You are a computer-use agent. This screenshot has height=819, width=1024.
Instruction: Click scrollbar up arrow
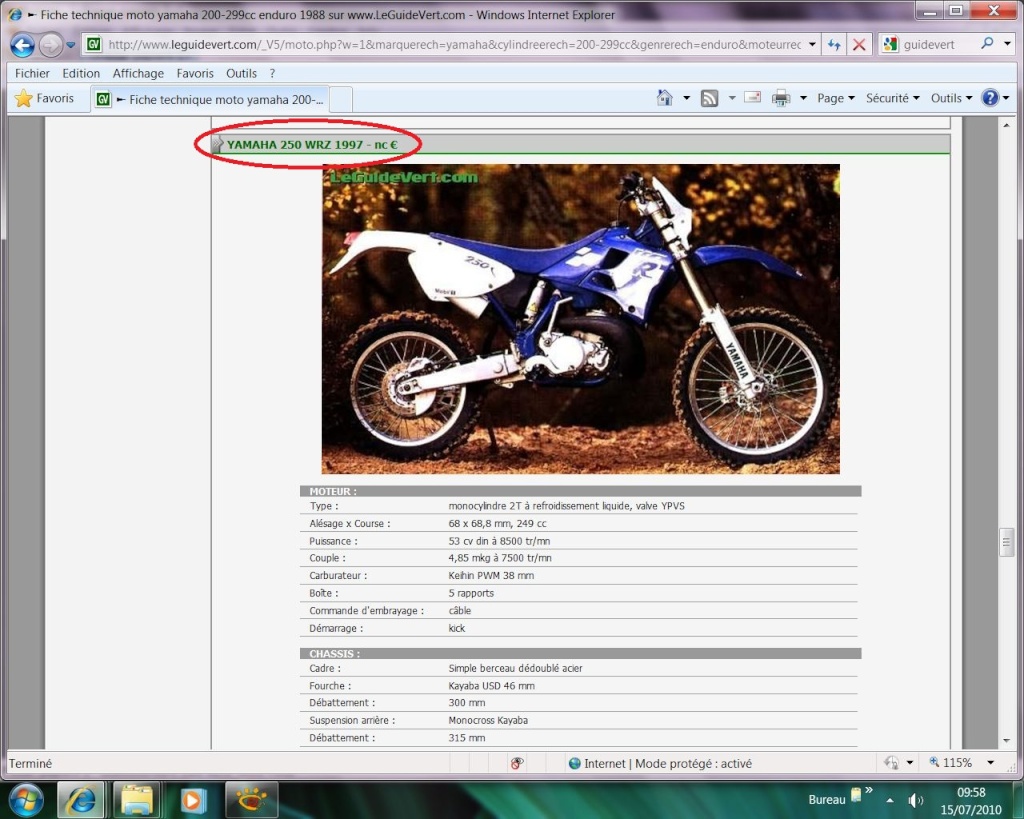tap(1006, 124)
